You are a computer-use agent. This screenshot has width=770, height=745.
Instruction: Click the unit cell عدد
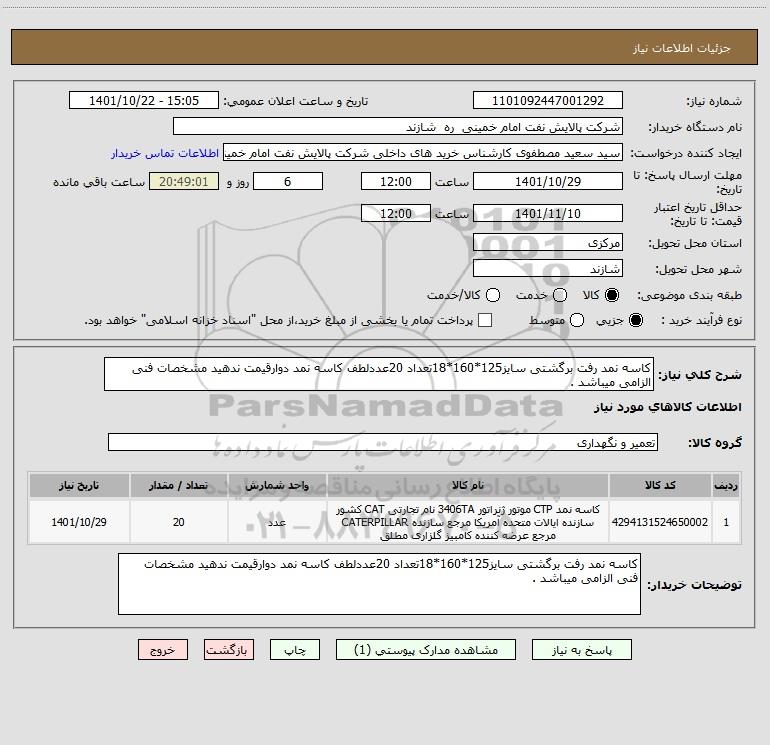pos(277,522)
